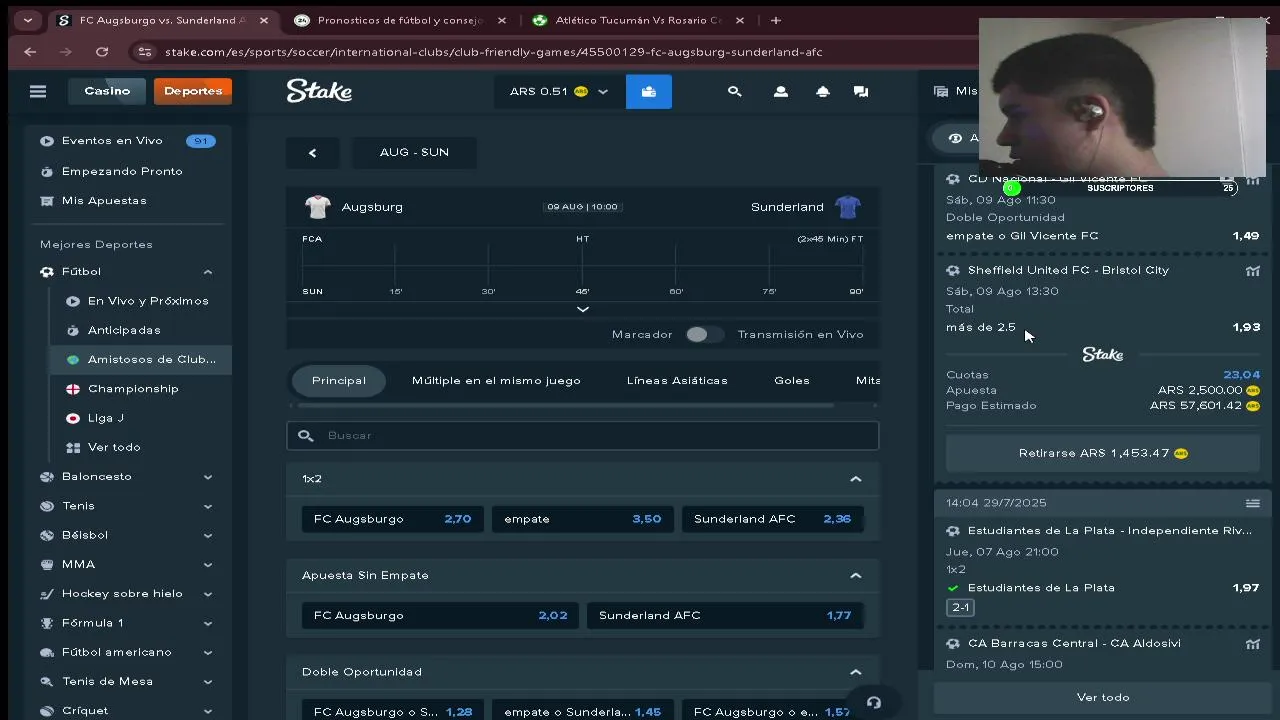Open the browser tab list dropdown arrow
The width and height of the screenshot is (1280, 720).
pyautogui.click(x=28, y=20)
